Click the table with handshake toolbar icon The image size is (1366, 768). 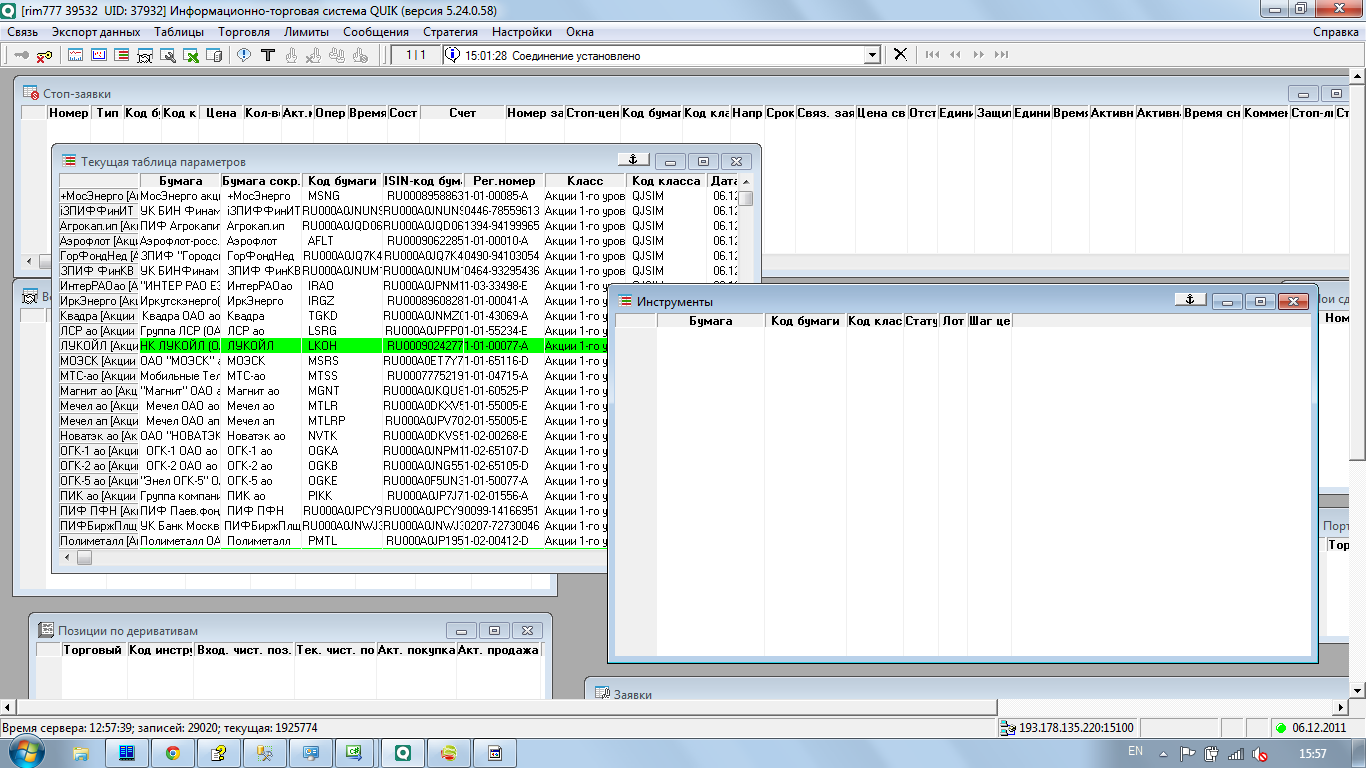point(145,55)
